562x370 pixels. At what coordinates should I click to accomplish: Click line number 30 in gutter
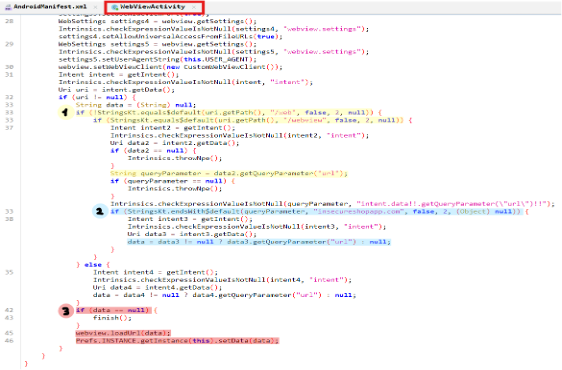point(9,67)
